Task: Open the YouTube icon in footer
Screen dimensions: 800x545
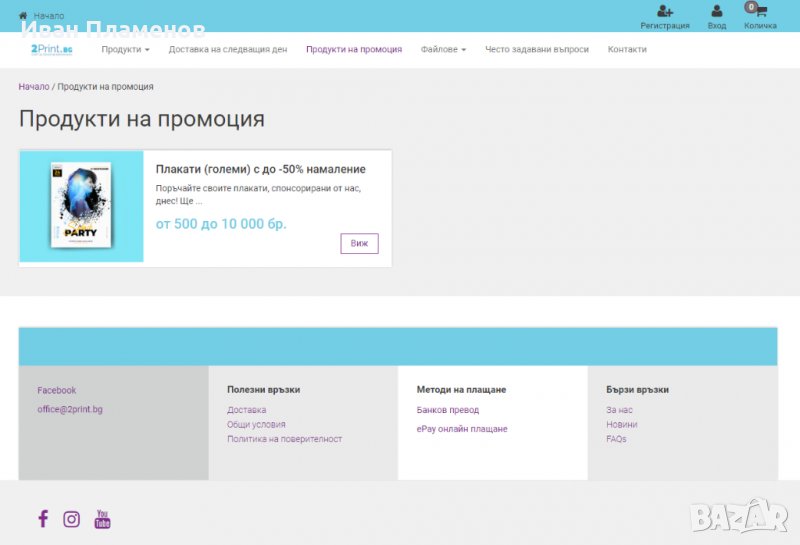Action: pos(102,519)
